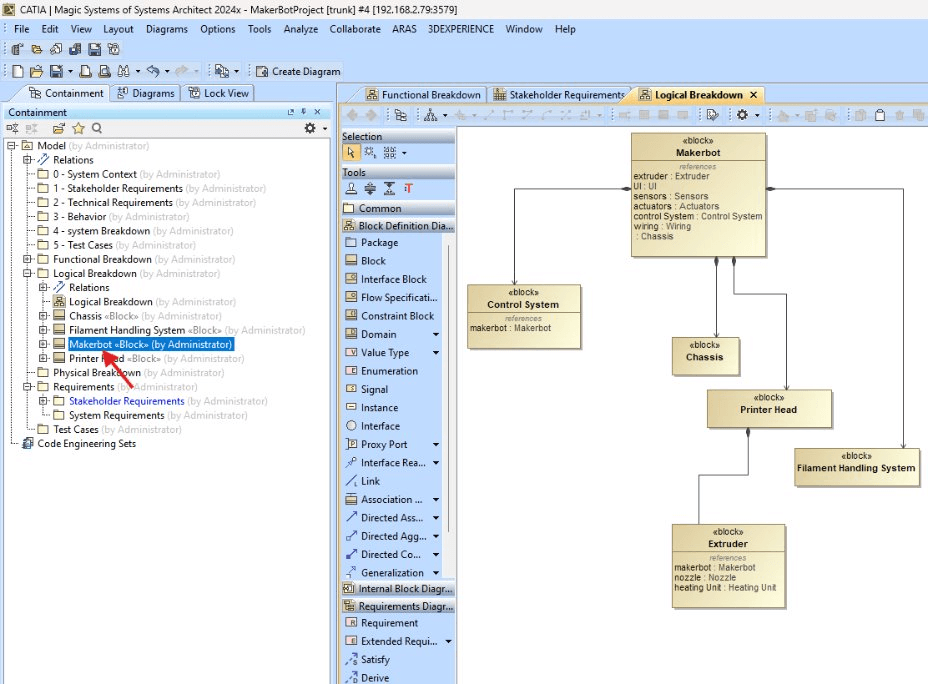
Task: Collapse the Common palette group
Action: pyautogui.click(x=398, y=208)
